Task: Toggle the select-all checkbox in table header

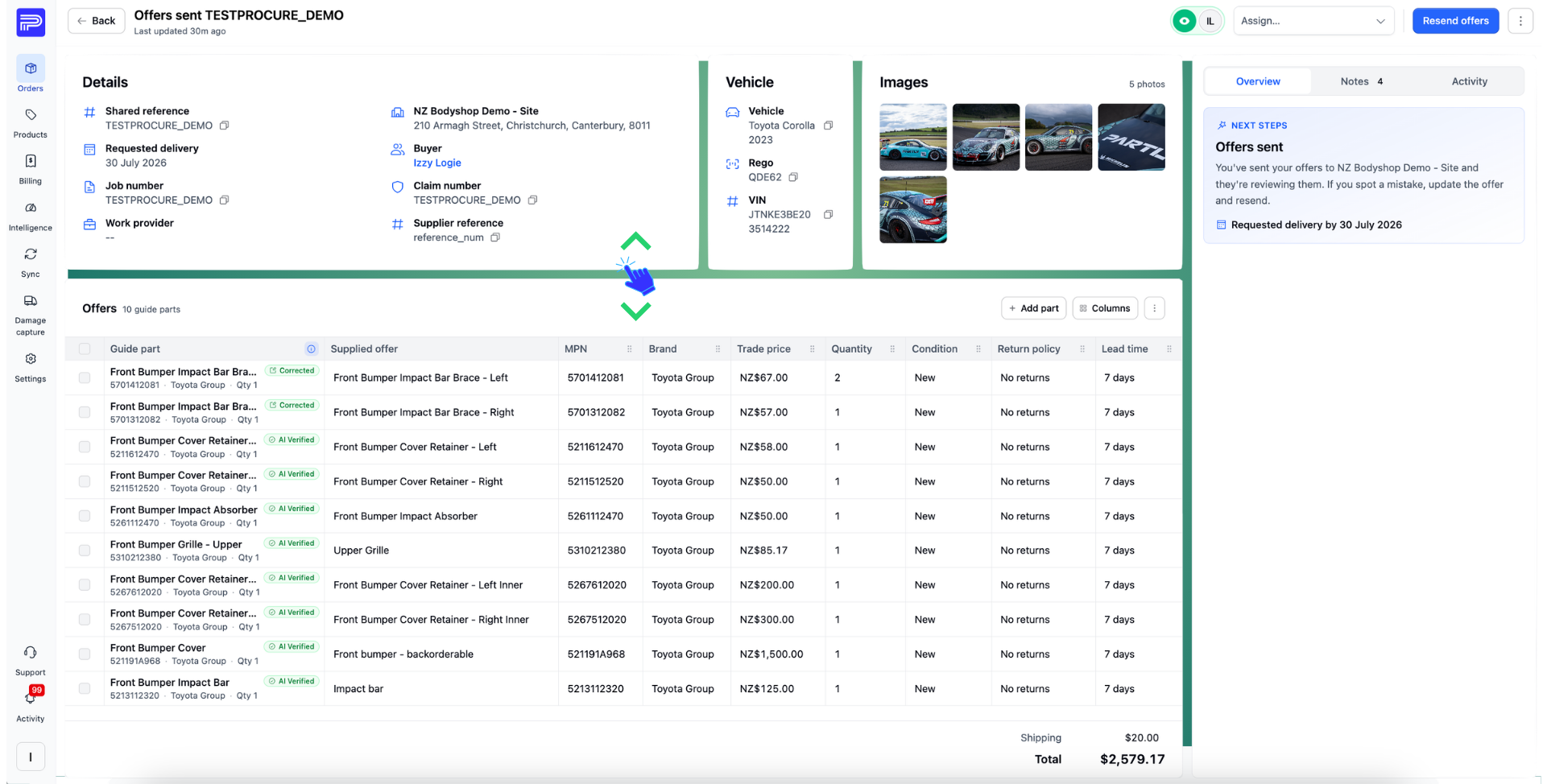Action: pos(85,349)
